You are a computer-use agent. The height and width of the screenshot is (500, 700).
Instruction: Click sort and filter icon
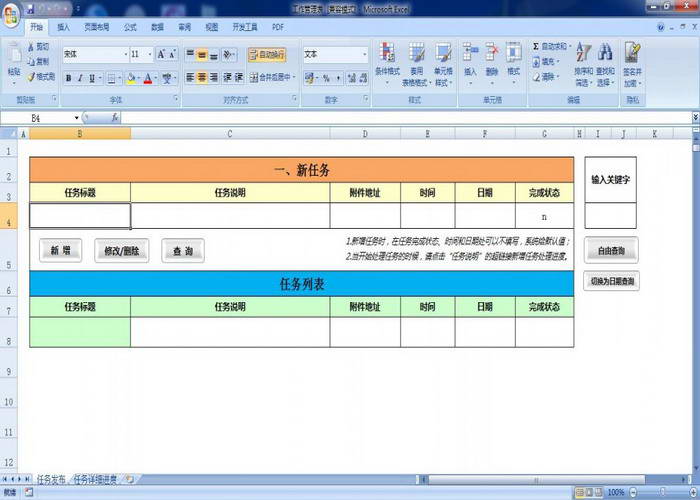[x=583, y=53]
